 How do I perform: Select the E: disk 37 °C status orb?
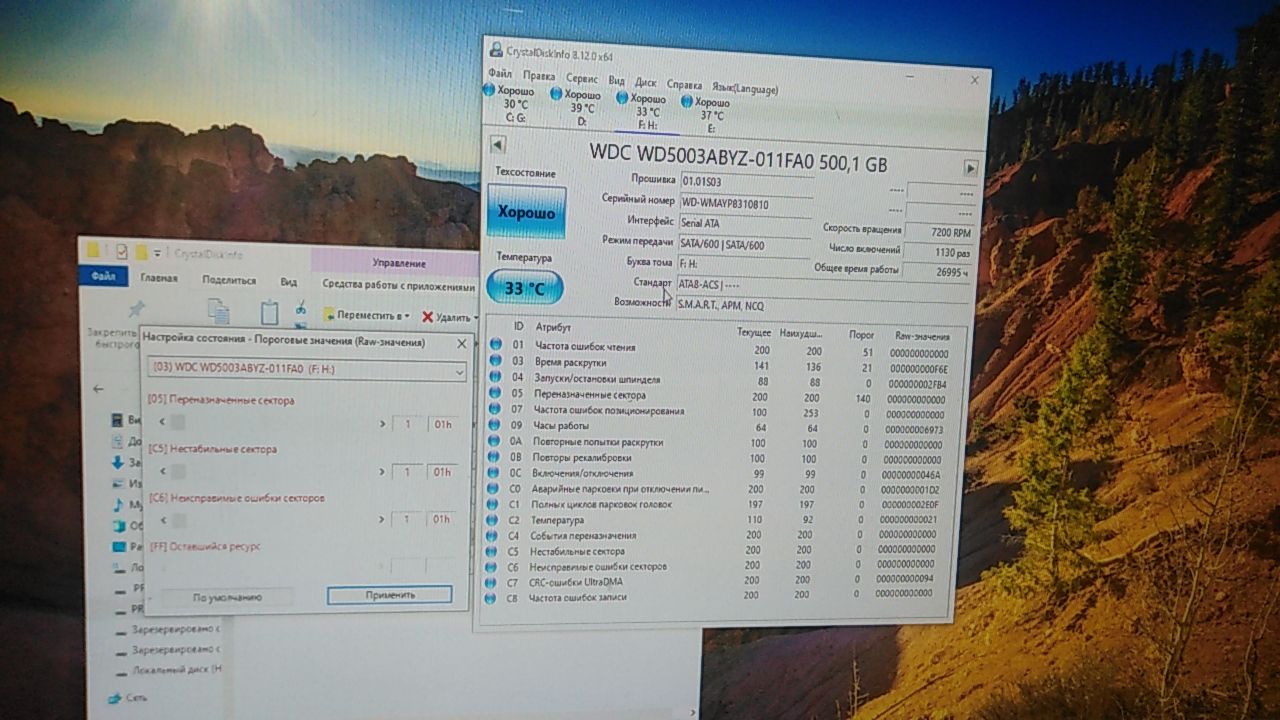687,101
